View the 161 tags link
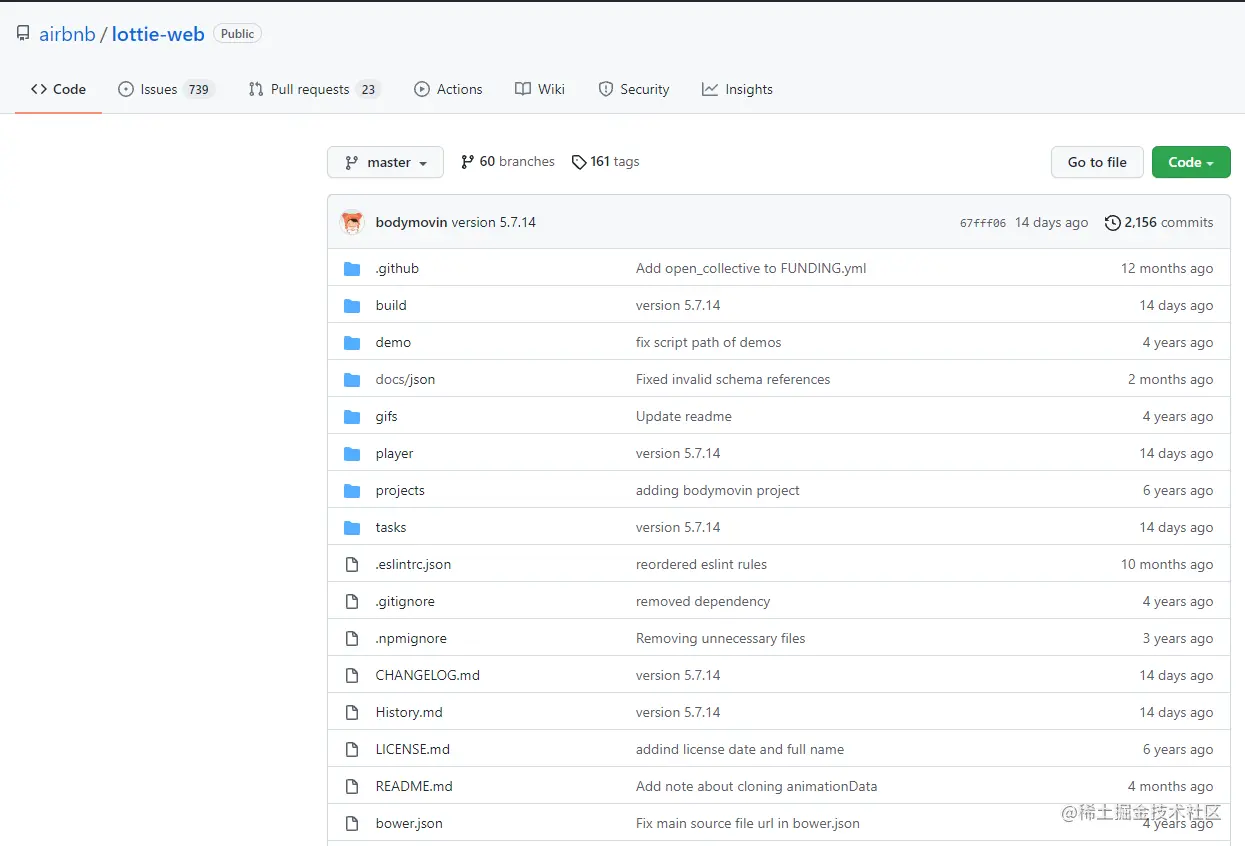 605,162
